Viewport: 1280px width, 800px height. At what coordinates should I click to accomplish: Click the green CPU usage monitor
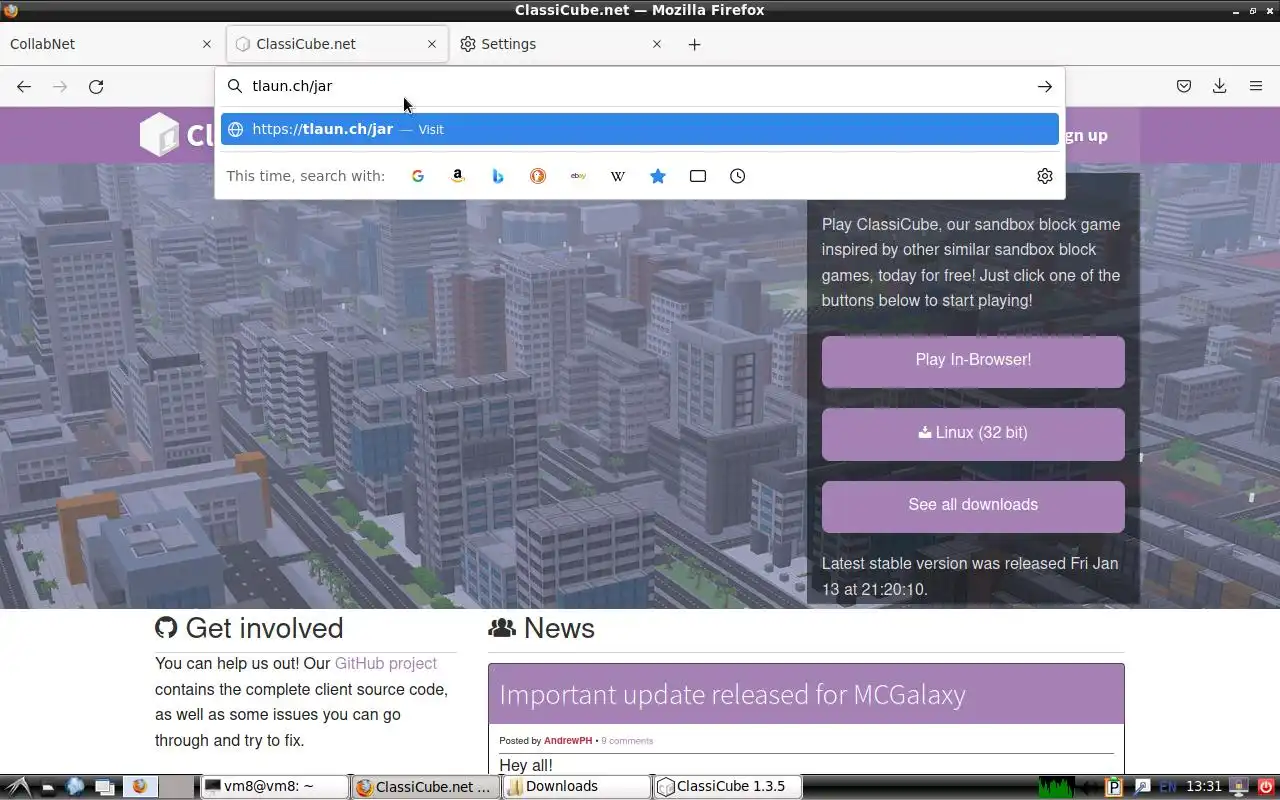[x=1056, y=787]
